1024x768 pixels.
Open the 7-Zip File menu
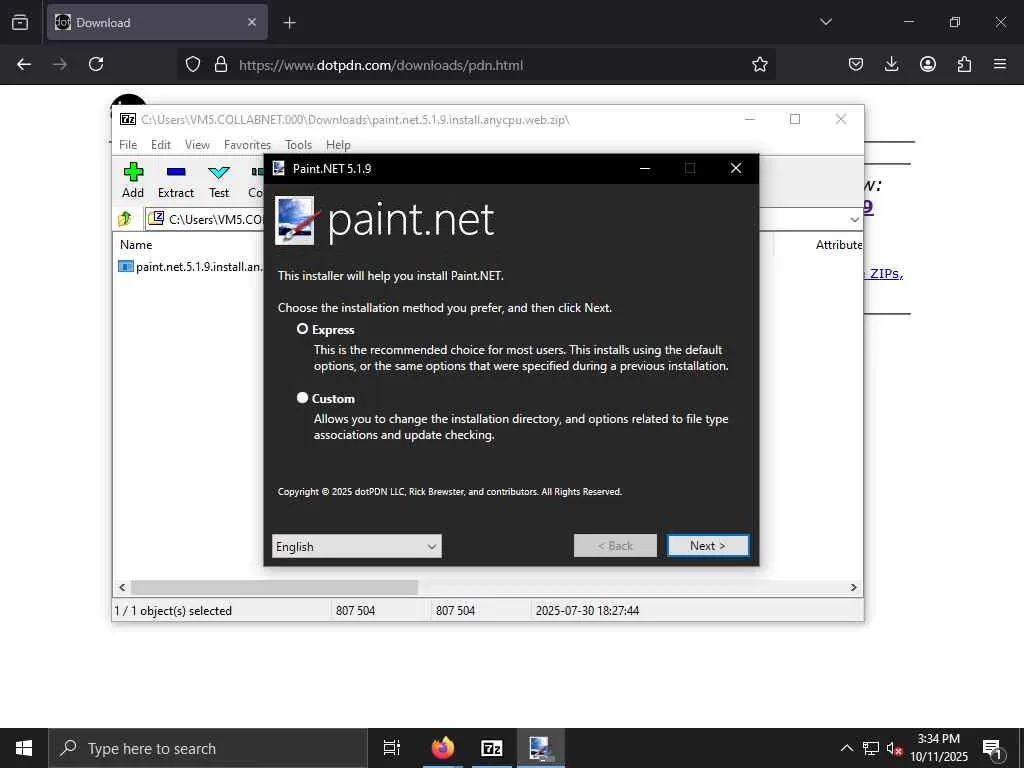(x=128, y=144)
